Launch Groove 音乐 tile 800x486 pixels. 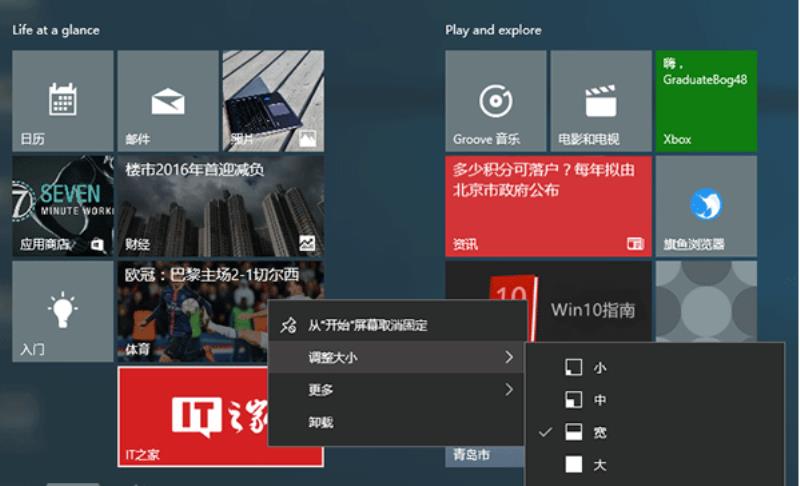pos(495,100)
